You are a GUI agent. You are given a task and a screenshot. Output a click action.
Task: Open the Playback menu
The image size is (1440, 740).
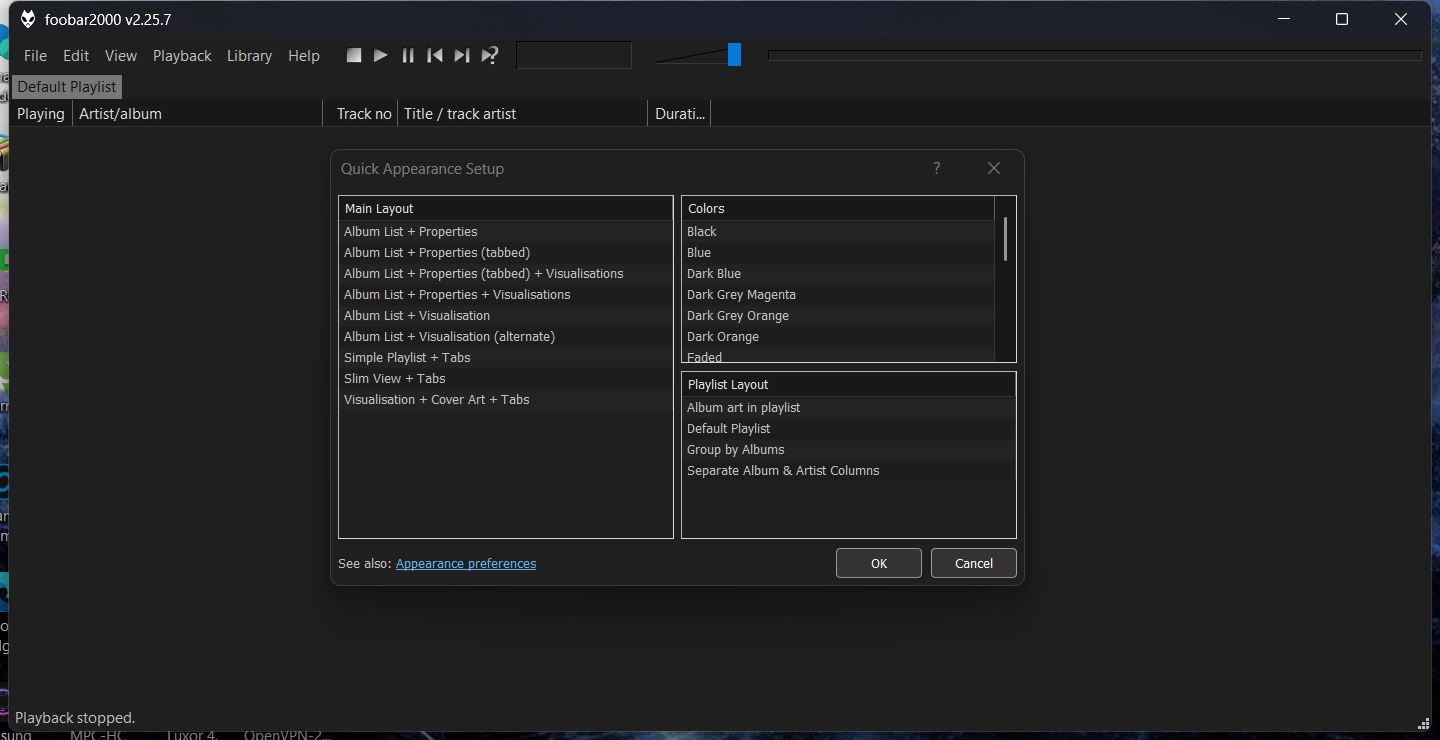(x=182, y=56)
